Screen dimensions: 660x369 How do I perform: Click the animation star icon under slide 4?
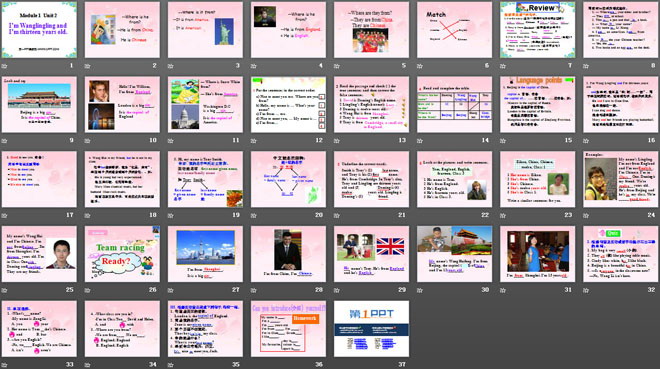point(254,66)
